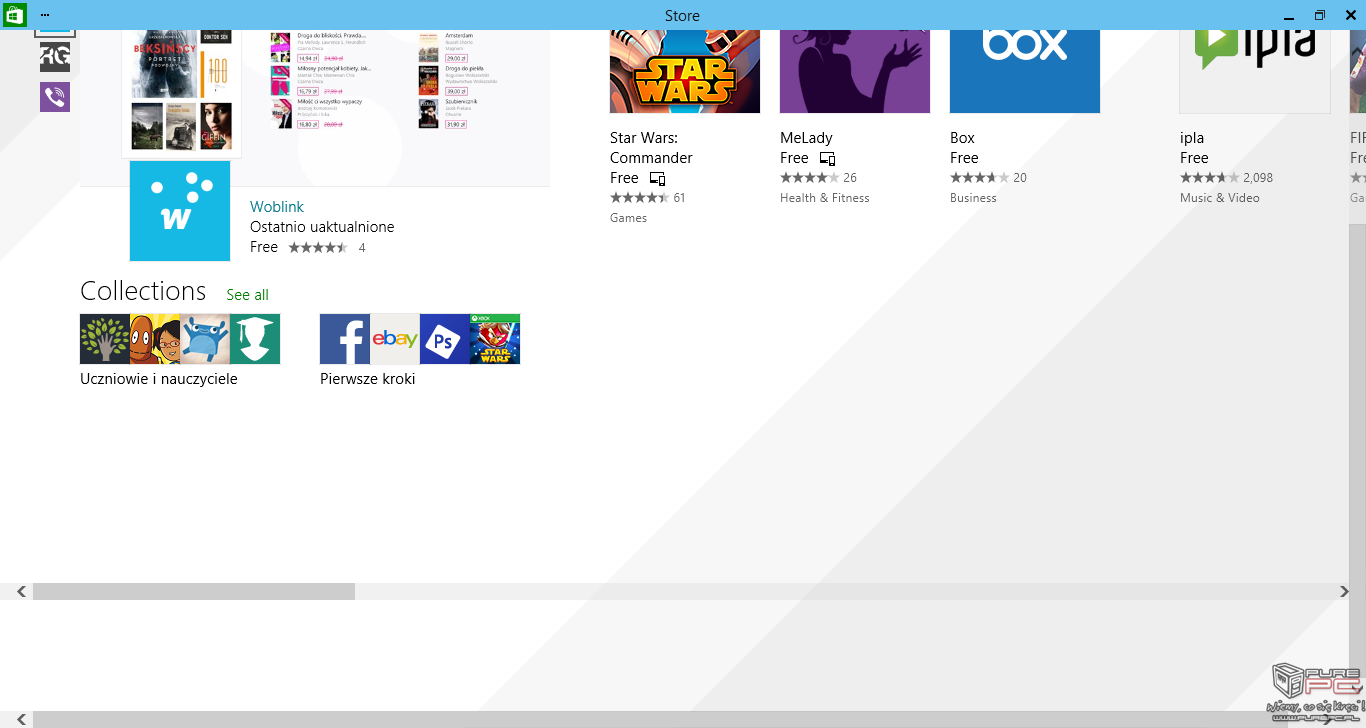This screenshot has width=1366, height=728.
Task: Click the device icon beside Star Wars Free
Action: pos(657,179)
